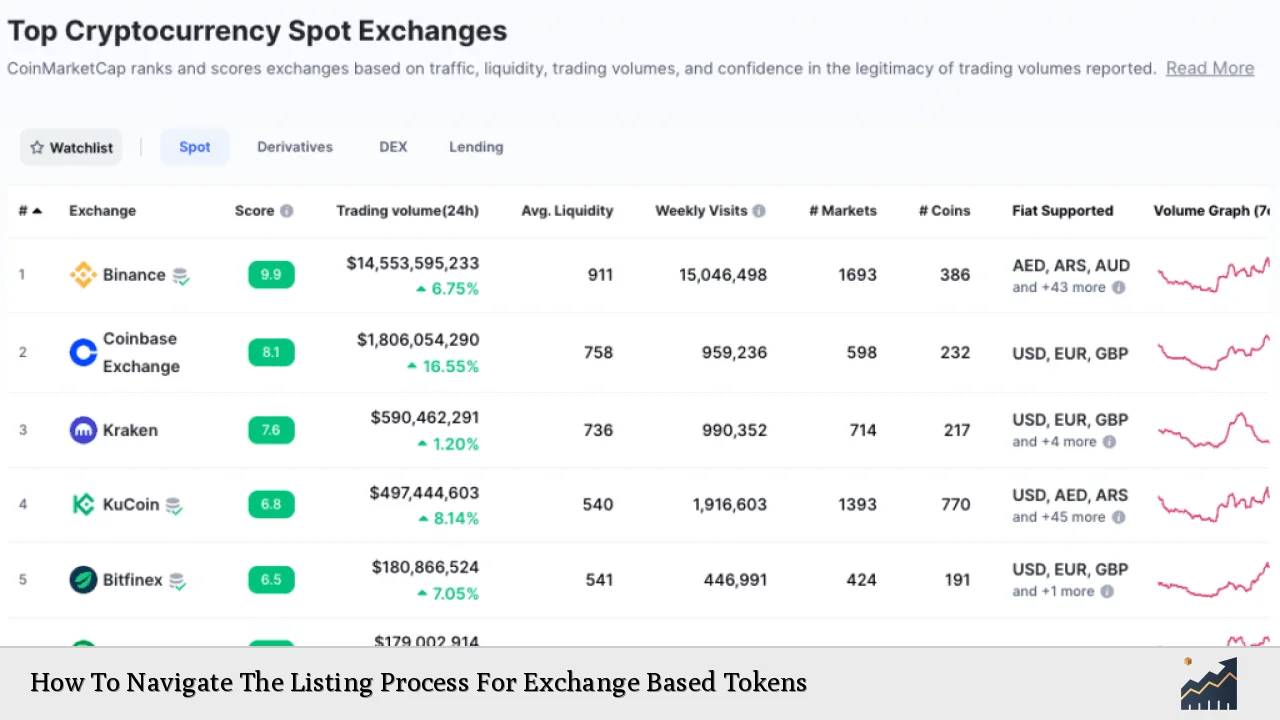
Task: Sort by # Markets header
Action: (x=843, y=211)
